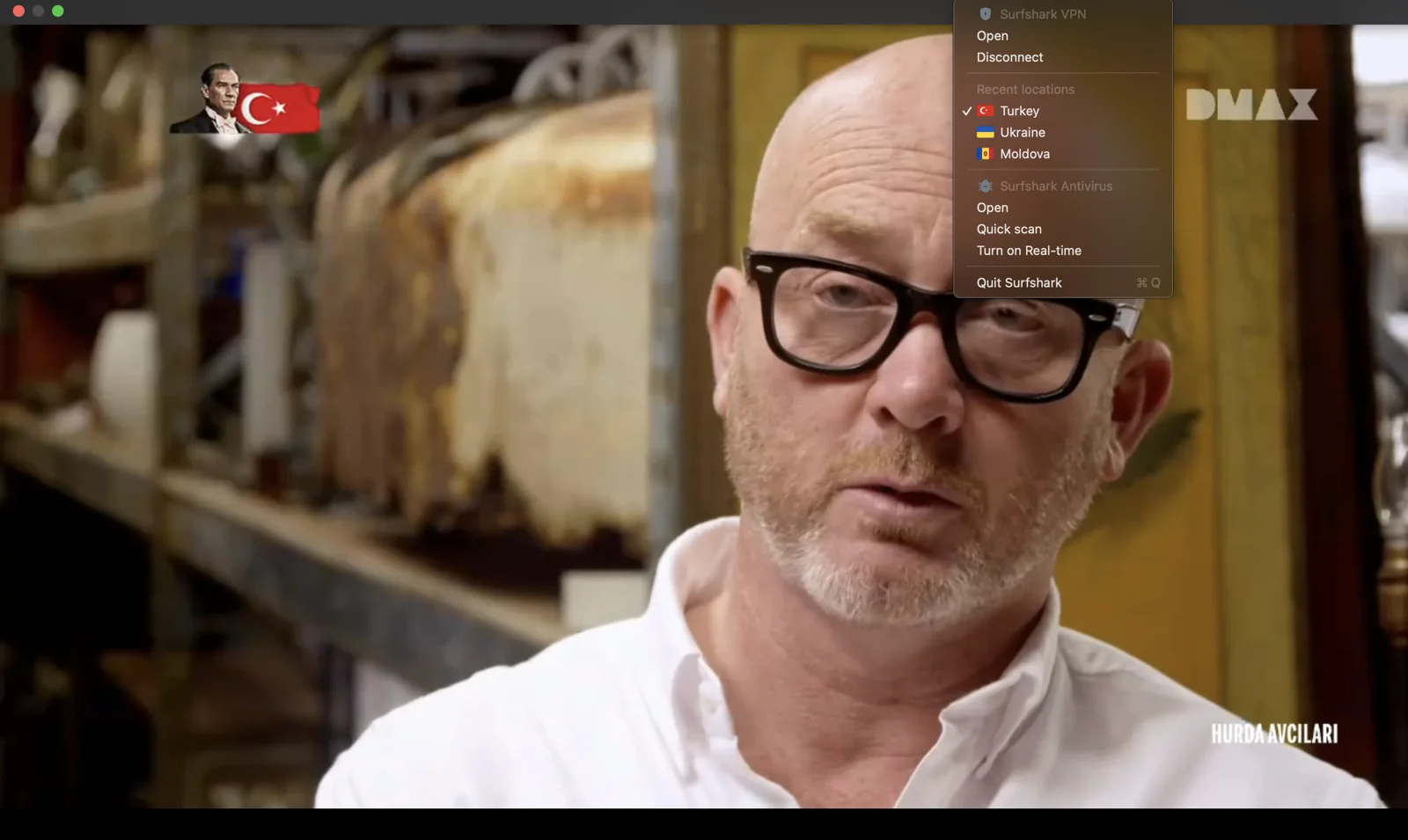Click the Turkey flag icon in menu
1408x840 pixels.
[985, 111]
